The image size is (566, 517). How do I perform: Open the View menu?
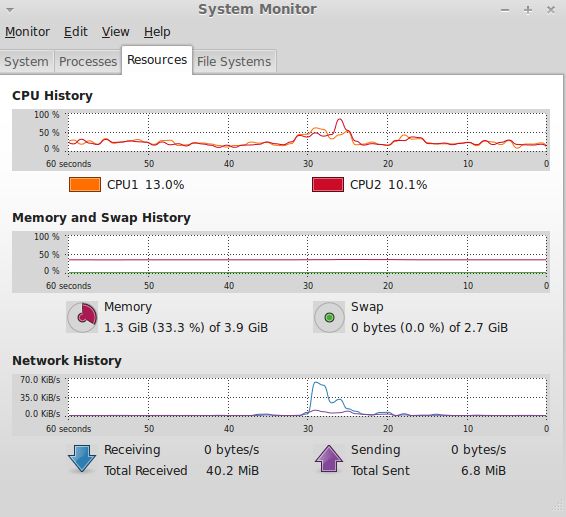tap(116, 32)
